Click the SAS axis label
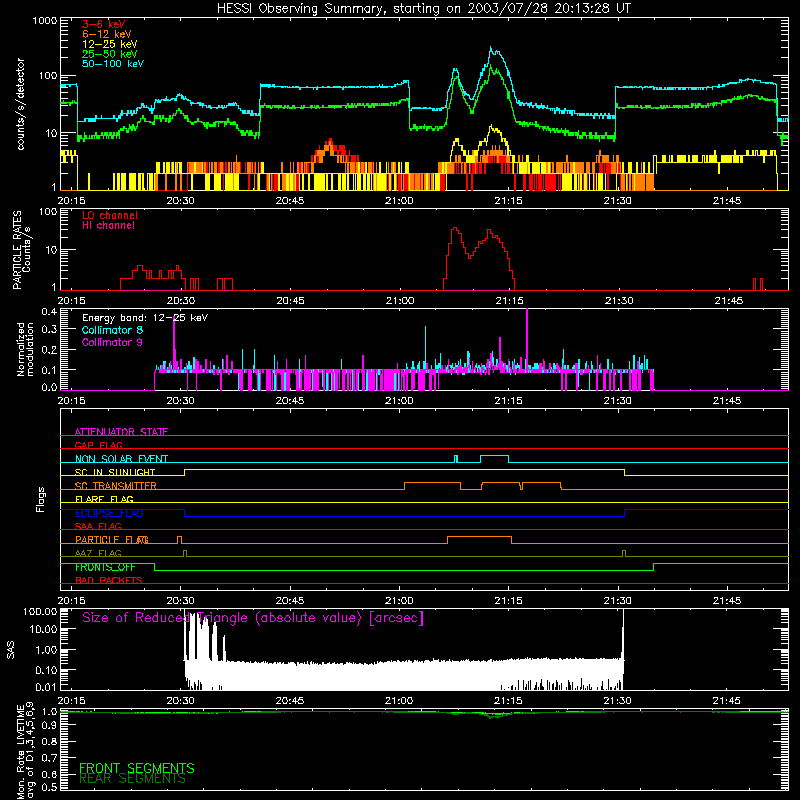Image resolution: width=800 pixels, height=800 pixels. [10, 650]
